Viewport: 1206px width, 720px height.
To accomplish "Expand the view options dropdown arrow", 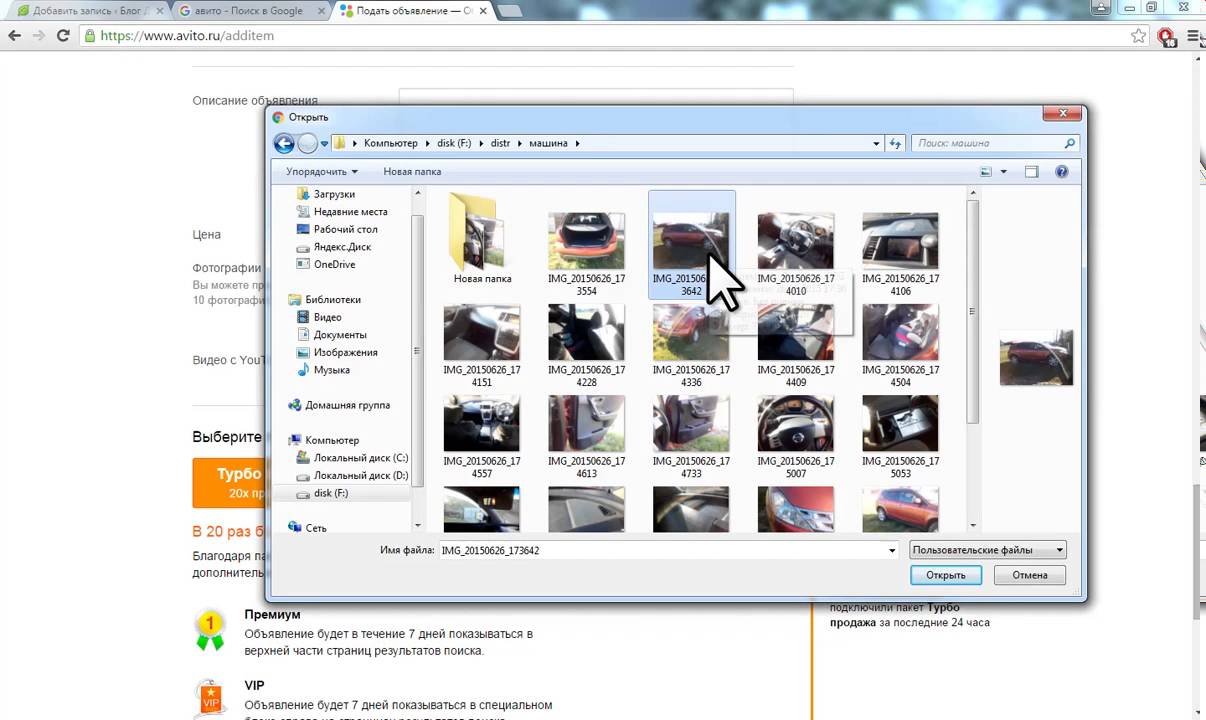I will [x=1003, y=172].
